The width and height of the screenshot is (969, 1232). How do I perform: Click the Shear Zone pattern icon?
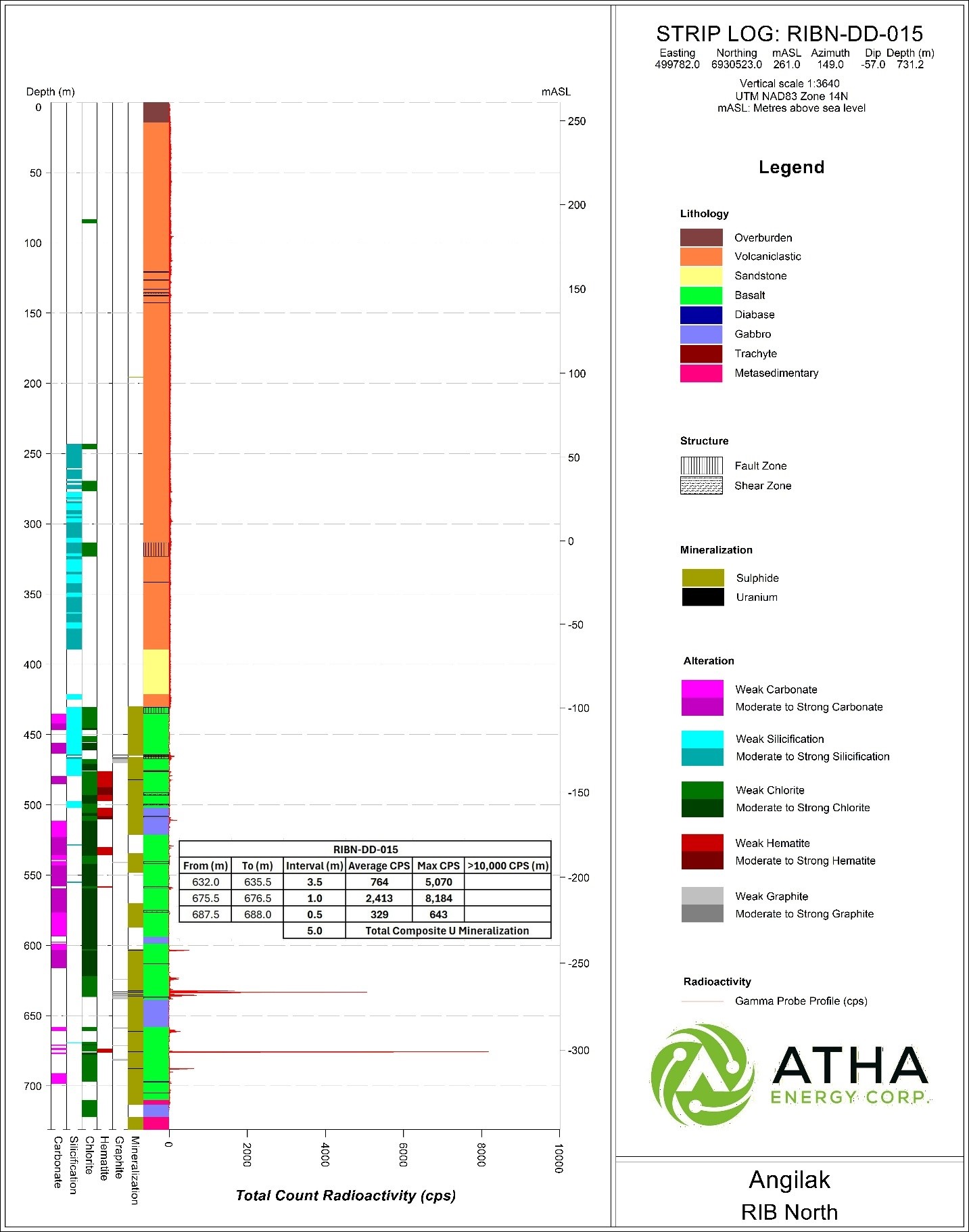pos(701,486)
